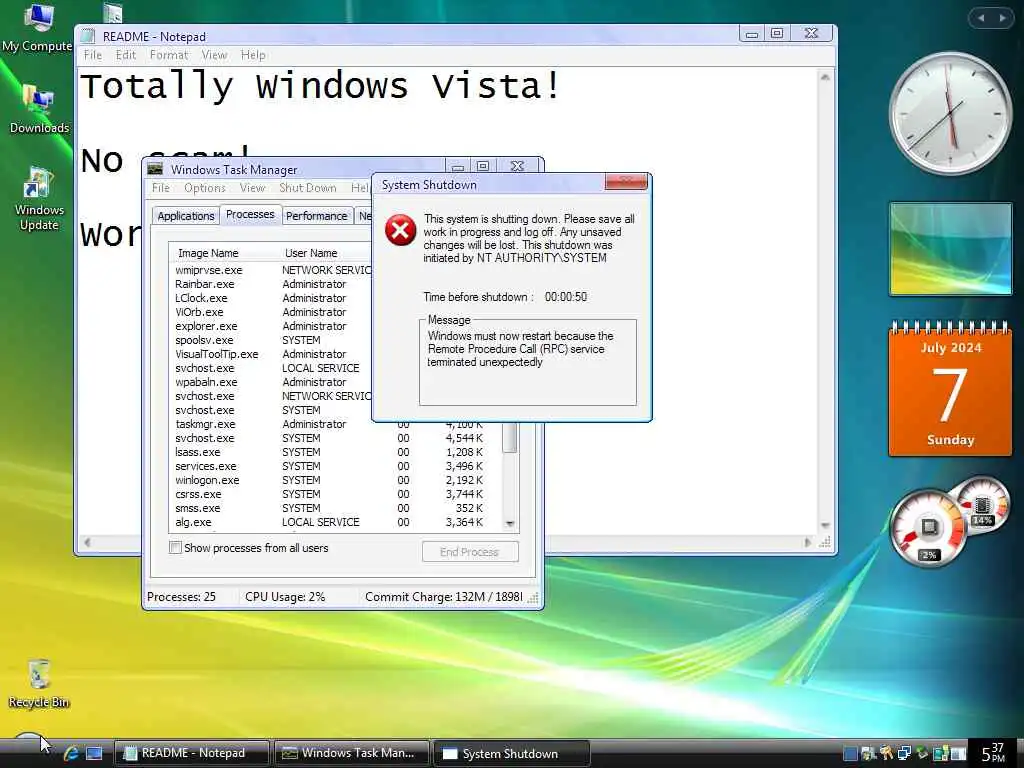The image size is (1024, 768).
Task: Click the README - Notepad taskbar button
Action: (192, 753)
